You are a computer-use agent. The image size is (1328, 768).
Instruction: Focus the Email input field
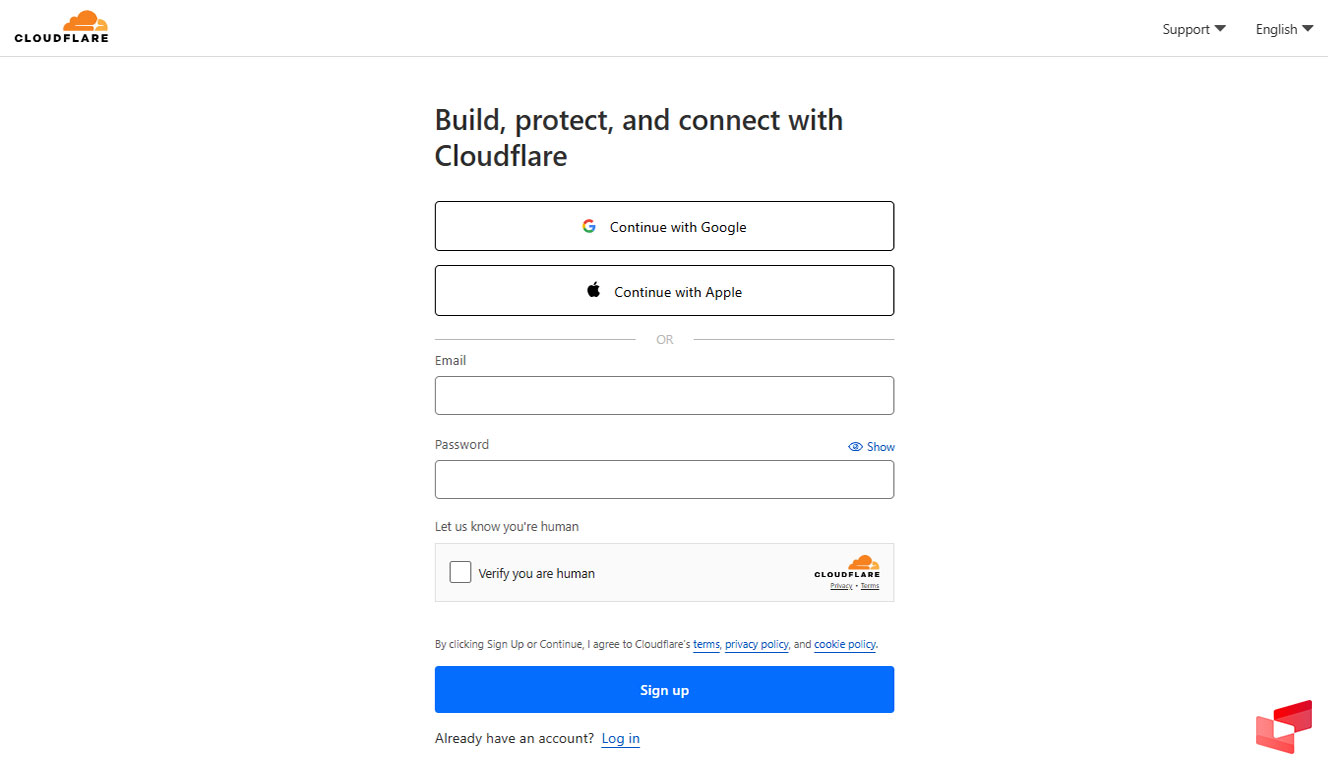[664, 395]
